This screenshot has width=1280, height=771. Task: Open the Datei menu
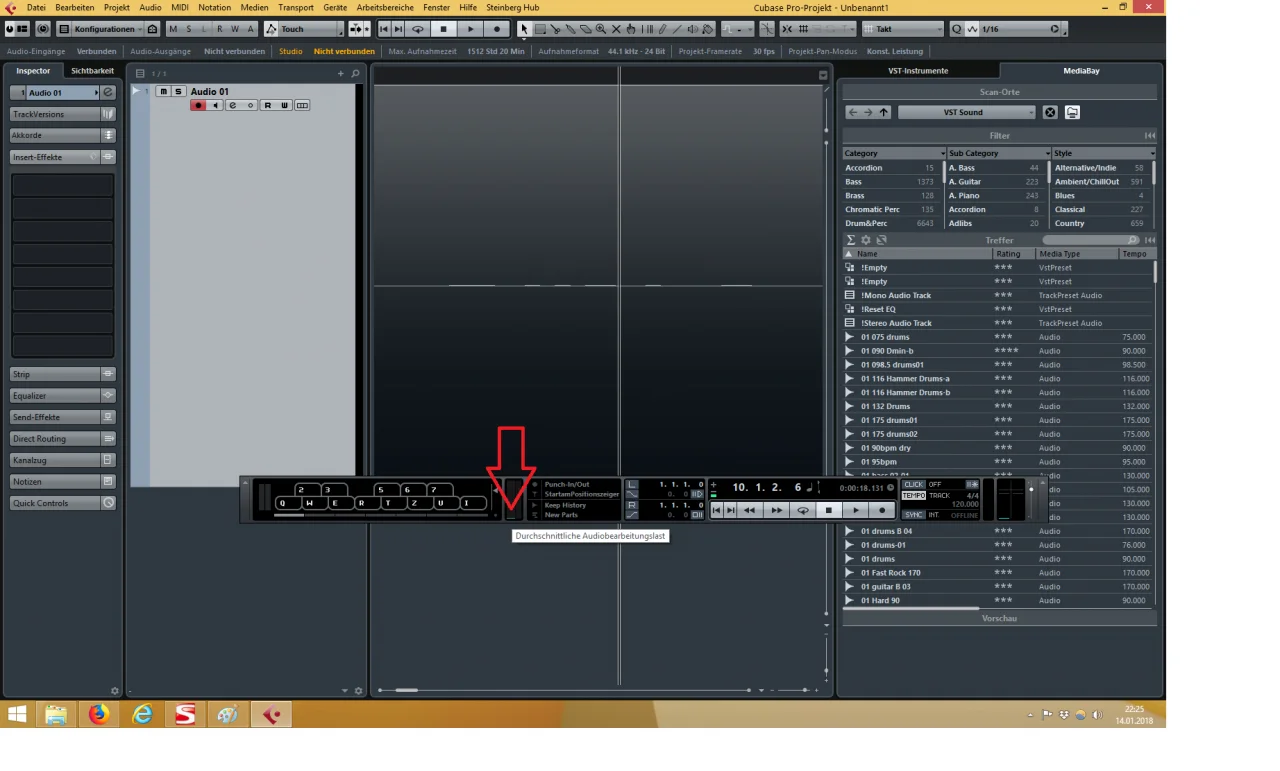click(x=35, y=7)
